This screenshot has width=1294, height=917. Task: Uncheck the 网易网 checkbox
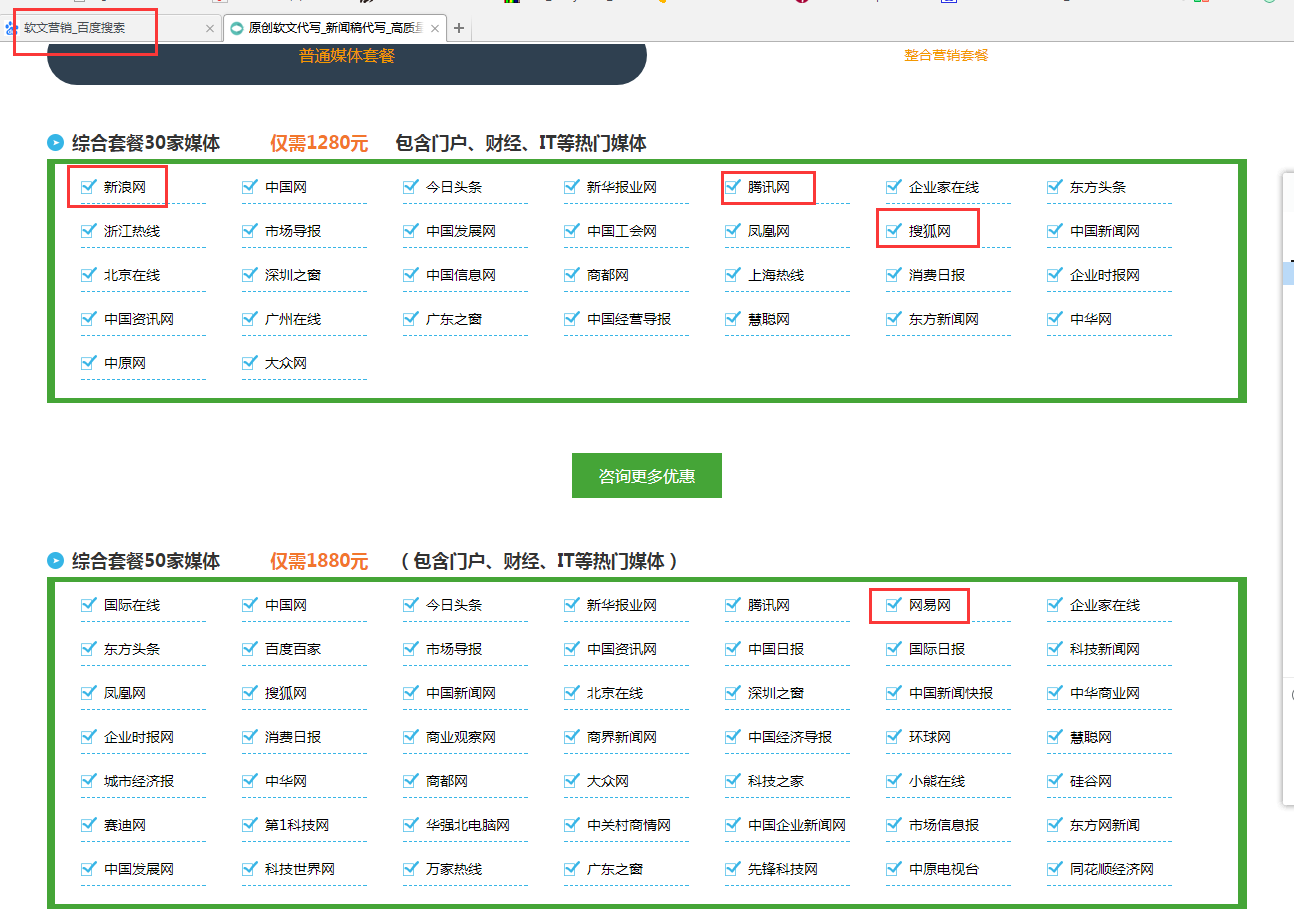pos(894,604)
